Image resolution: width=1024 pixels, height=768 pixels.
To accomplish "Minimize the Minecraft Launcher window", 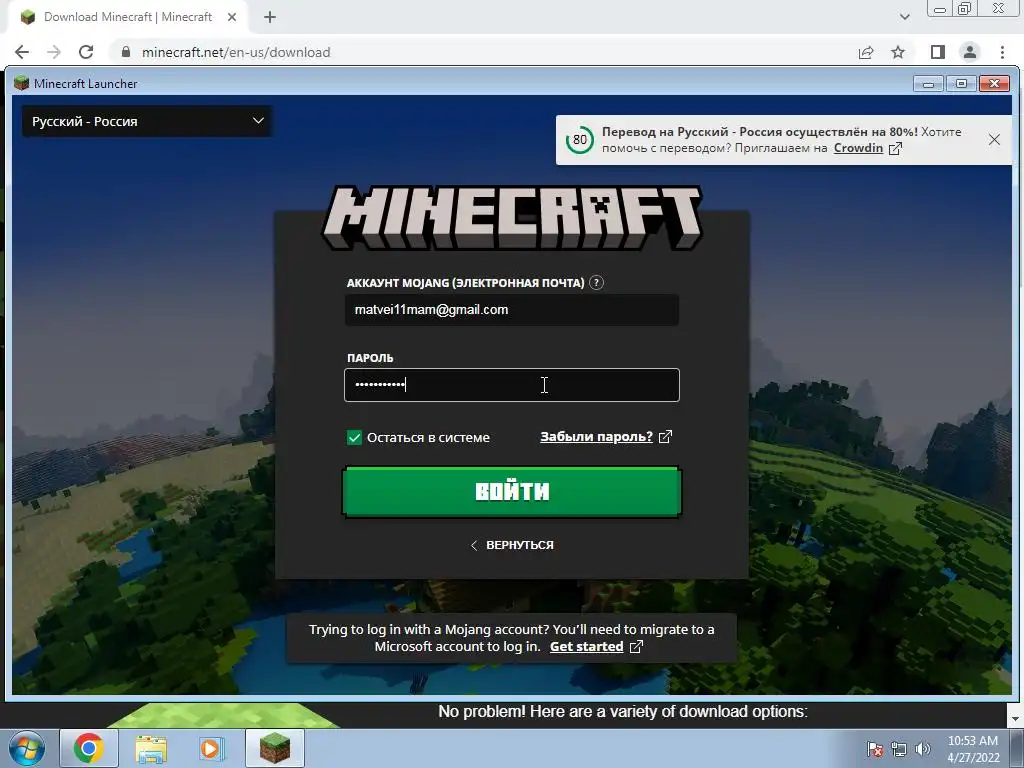I will (928, 84).
